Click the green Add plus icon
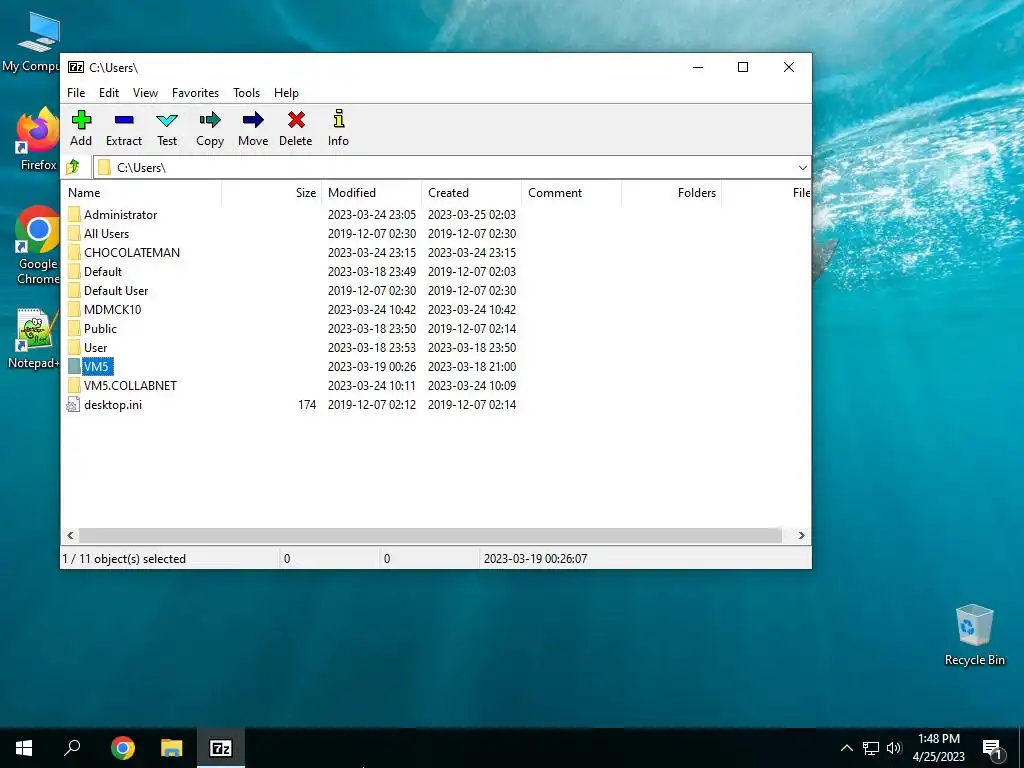This screenshot has width=1024, height=768. pyautogui.click(x=81, y=120)
